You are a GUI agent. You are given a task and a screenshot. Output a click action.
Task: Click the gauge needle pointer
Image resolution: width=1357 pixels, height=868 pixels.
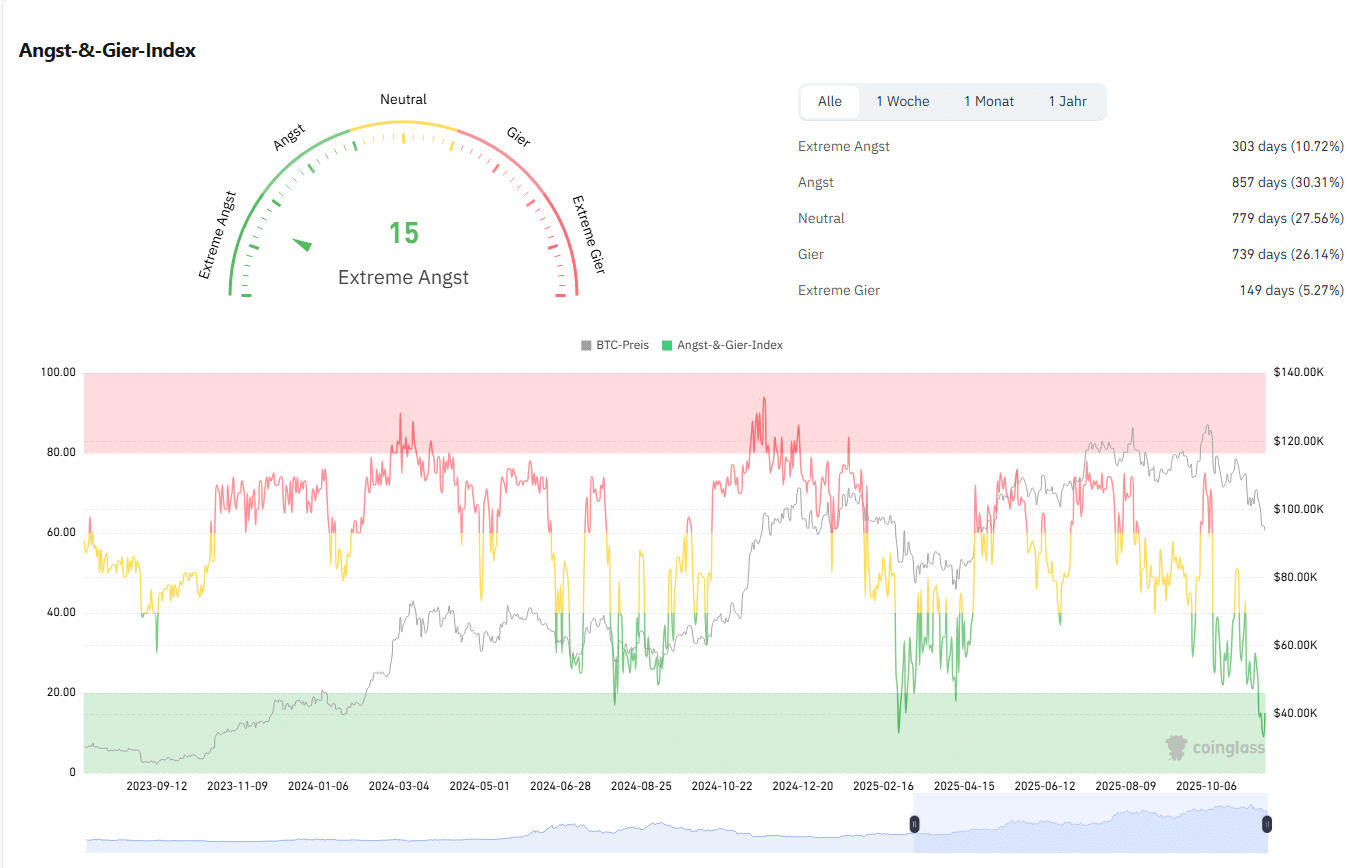click(x=302, y=243)
